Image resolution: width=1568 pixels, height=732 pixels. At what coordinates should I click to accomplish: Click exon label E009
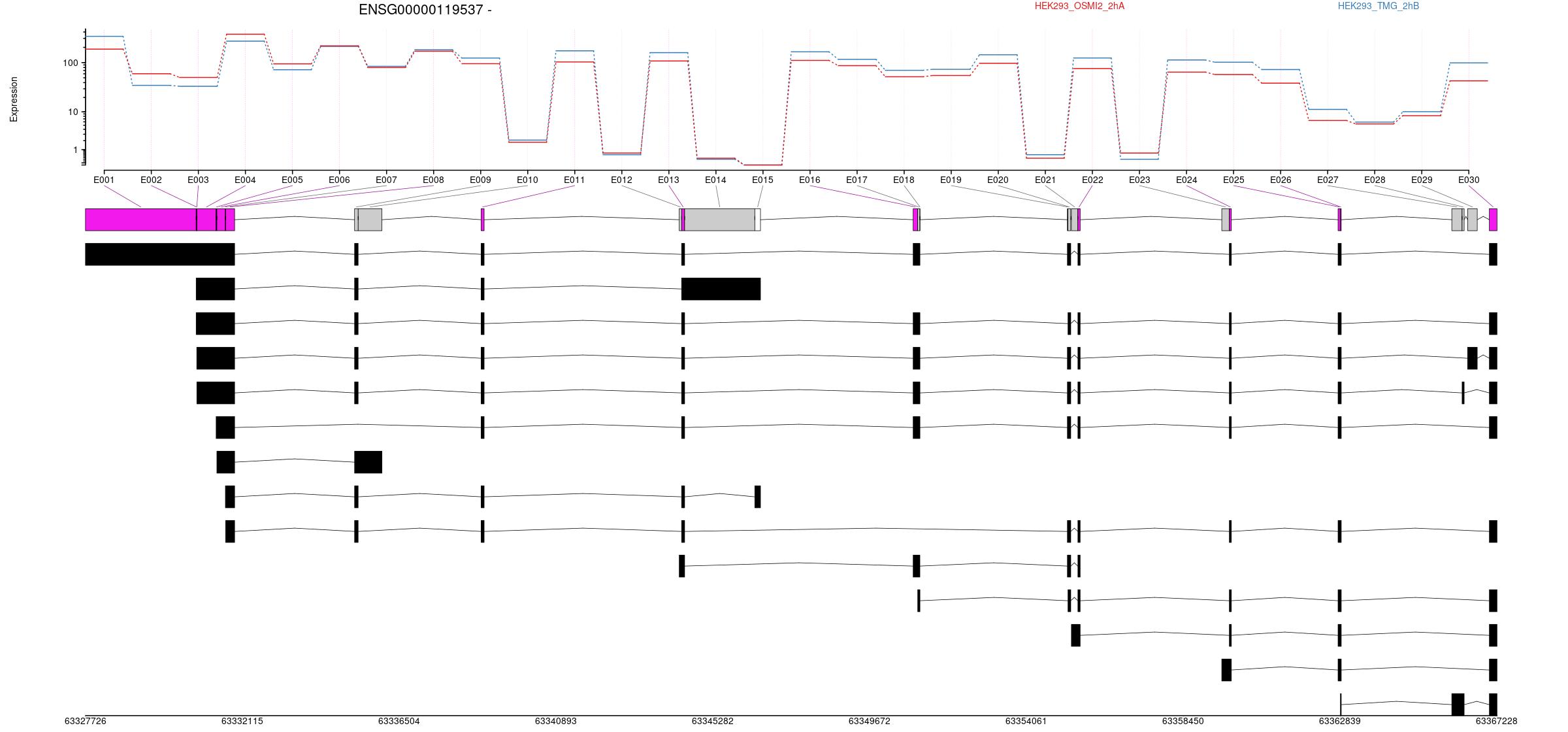point(480,180)
